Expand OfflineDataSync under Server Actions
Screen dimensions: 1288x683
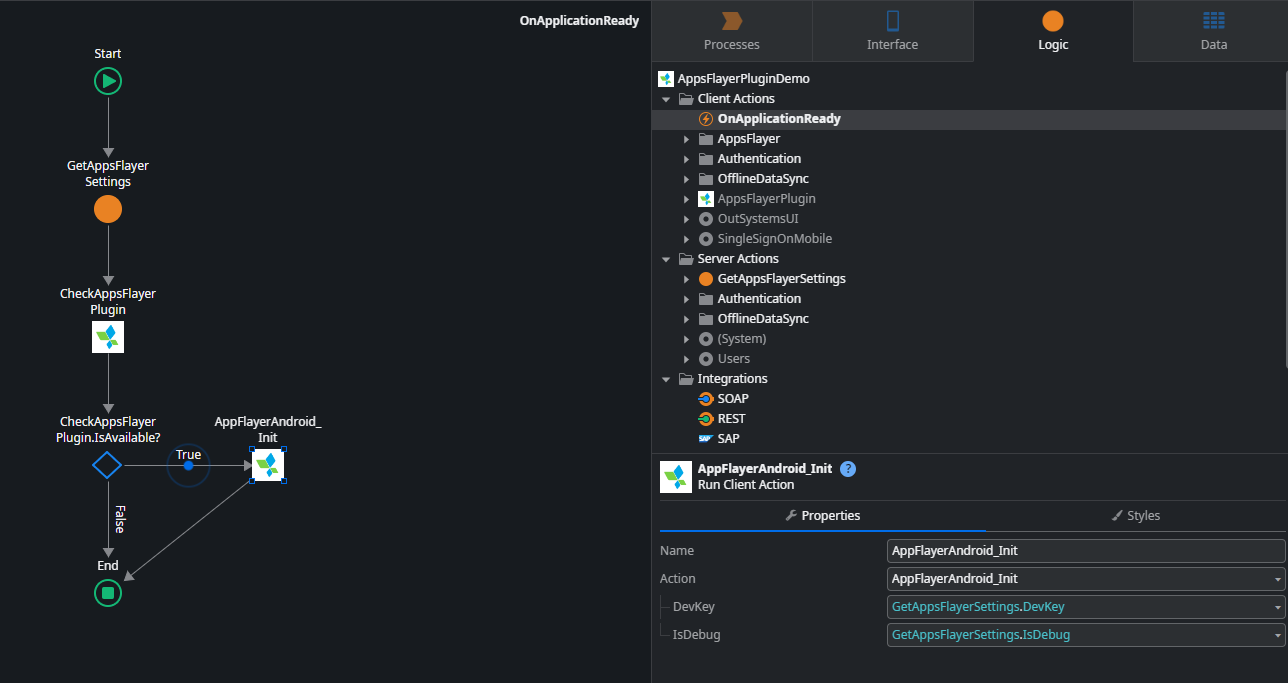tap(686, 319)
